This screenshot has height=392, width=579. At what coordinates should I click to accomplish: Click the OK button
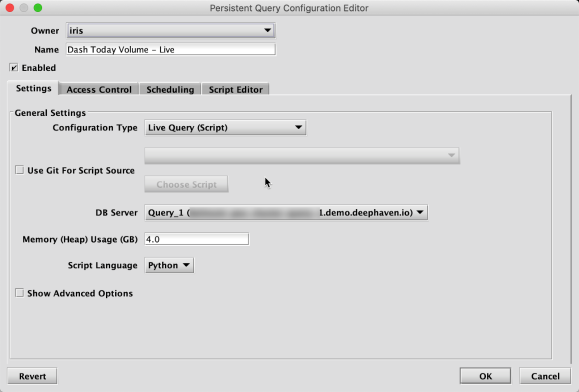pyautogui.click(x=485, y=376)
